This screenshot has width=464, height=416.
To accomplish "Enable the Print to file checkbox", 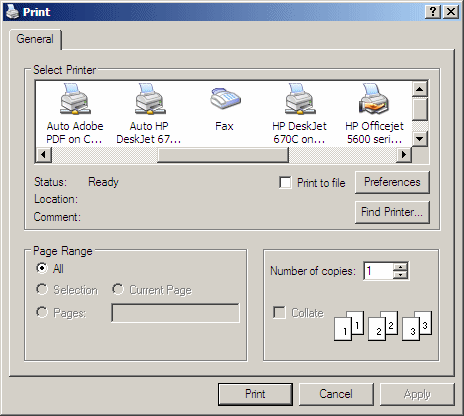I will point(285,183).
